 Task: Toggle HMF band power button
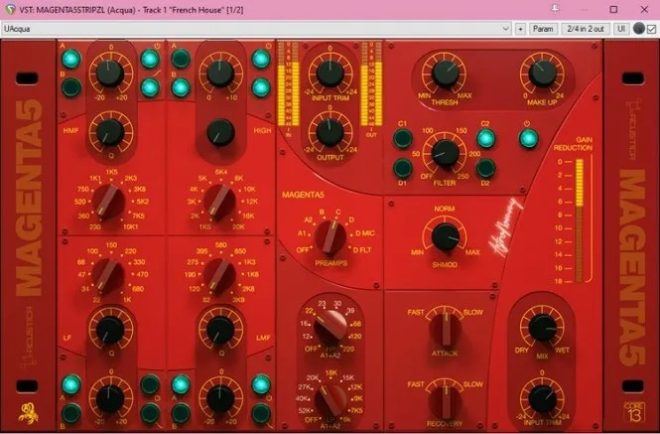(x=150, y=59)
